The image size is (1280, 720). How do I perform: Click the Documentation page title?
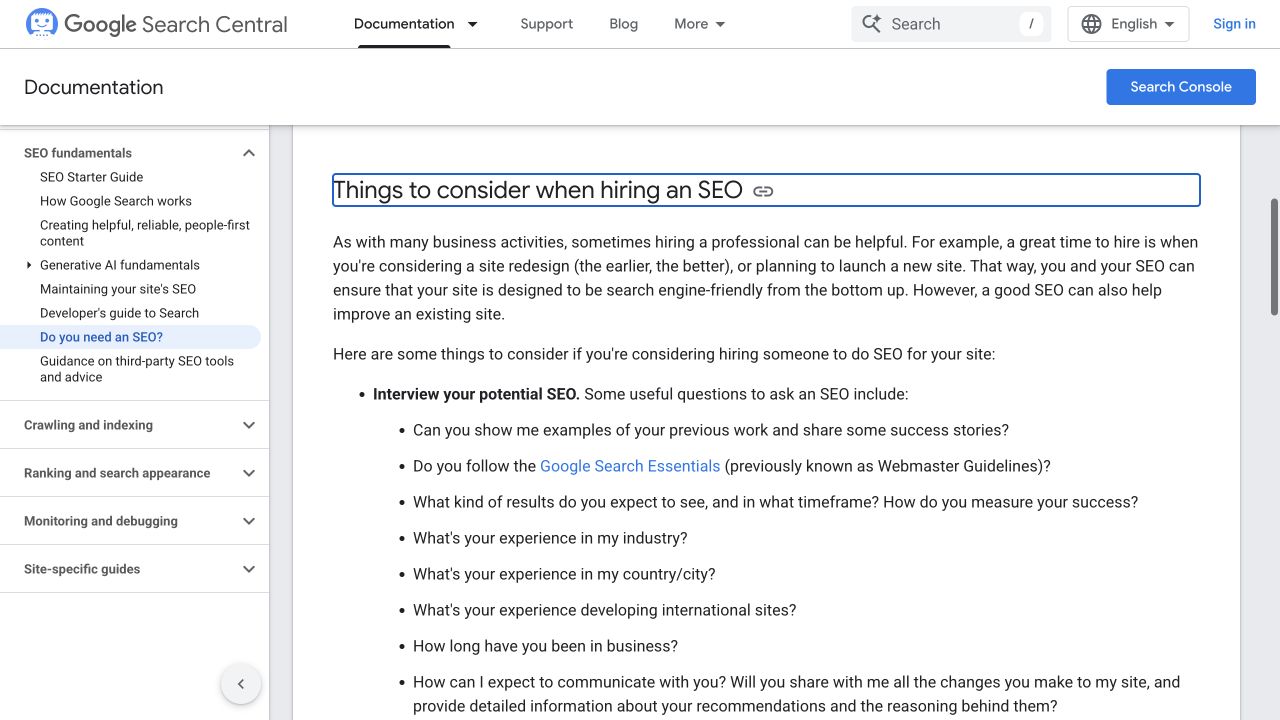(x=94, y=87)
